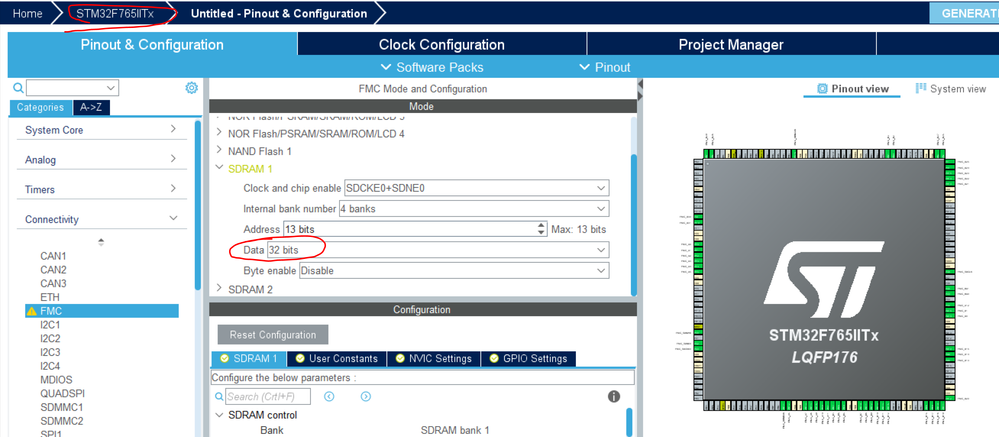Click the search magnifier icon in categories panel

coord(18,88)
